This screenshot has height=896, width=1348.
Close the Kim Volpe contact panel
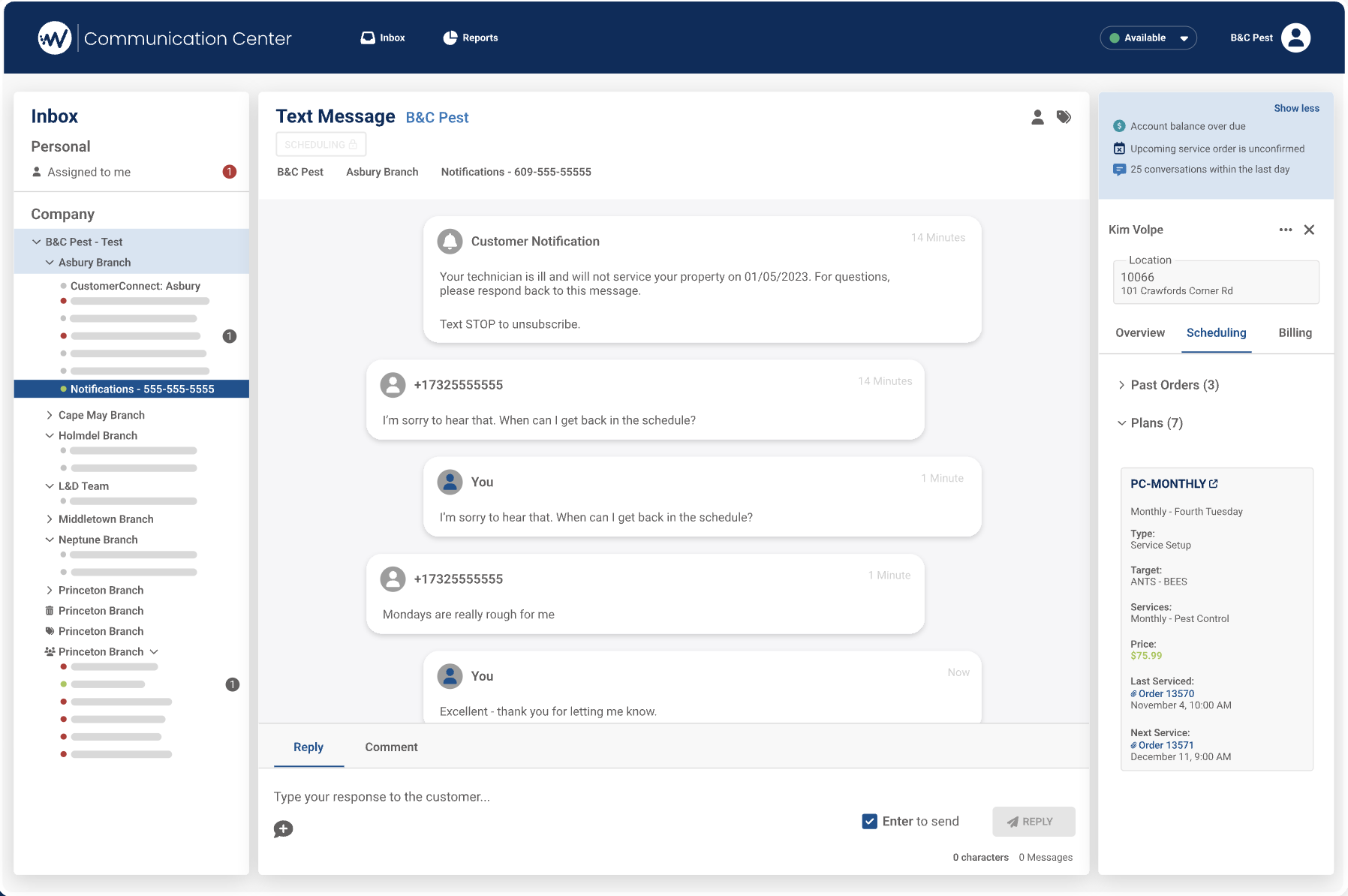coord(1310,230)
